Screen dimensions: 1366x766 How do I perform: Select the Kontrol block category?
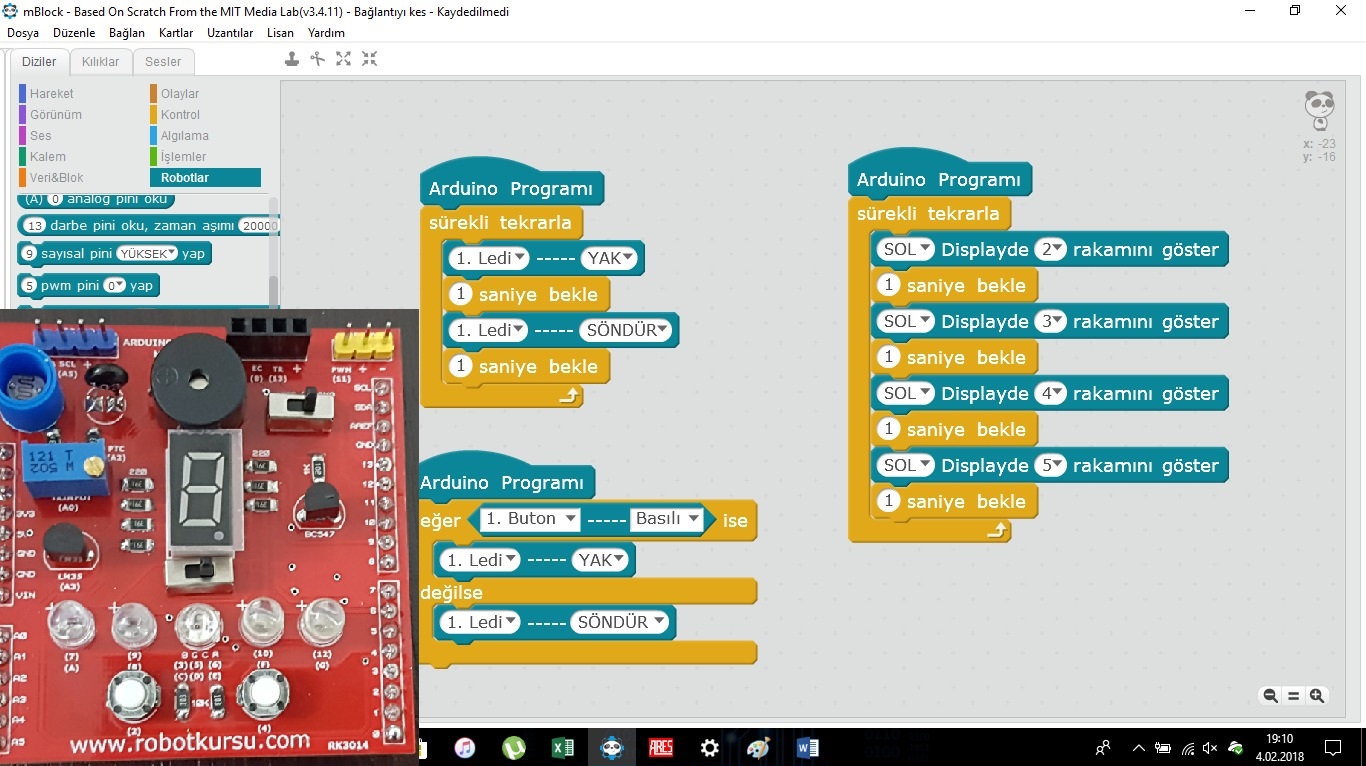coord(180,115)
